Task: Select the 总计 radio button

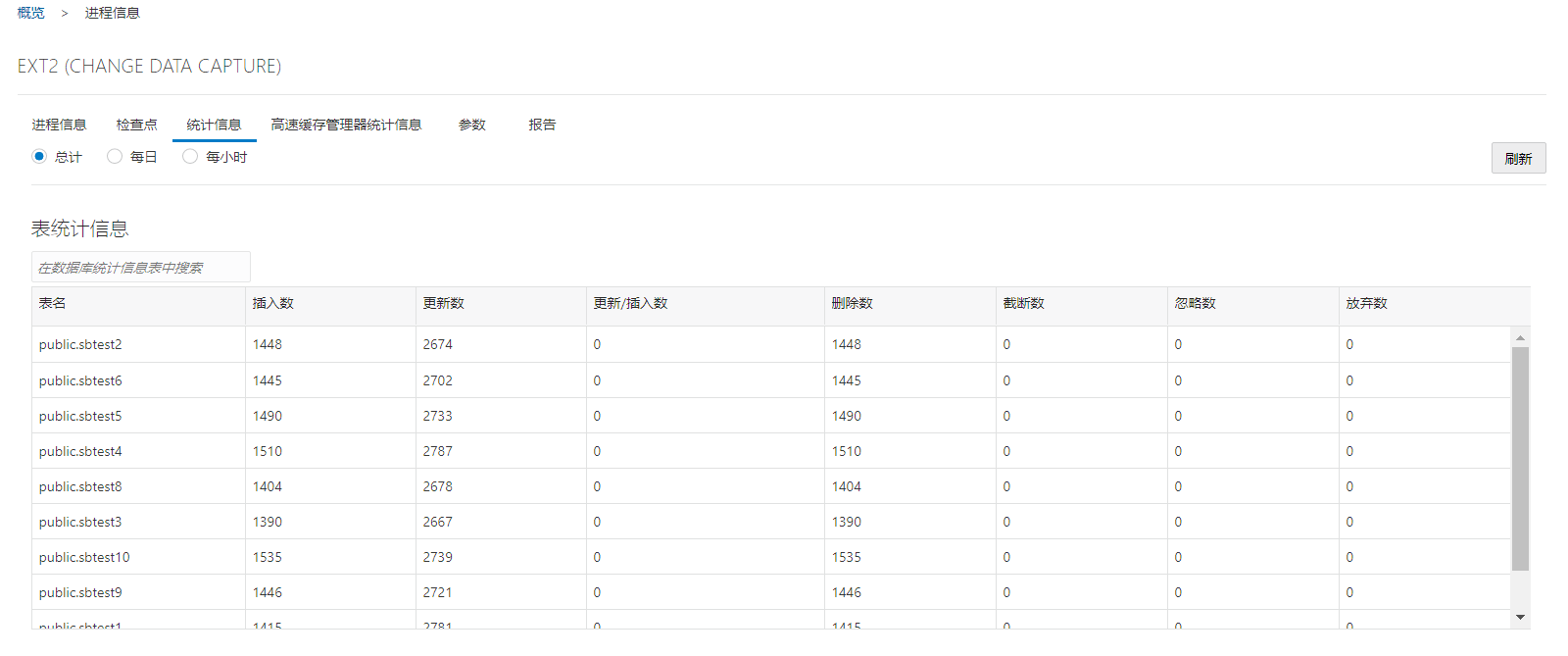Action: (x=39, y=157)
